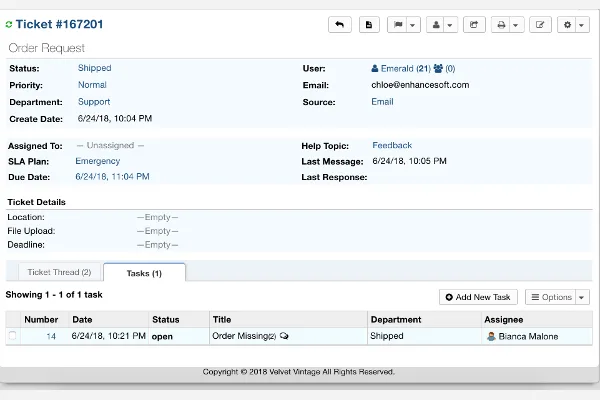Expand the assign dropdown arrow

450,25
